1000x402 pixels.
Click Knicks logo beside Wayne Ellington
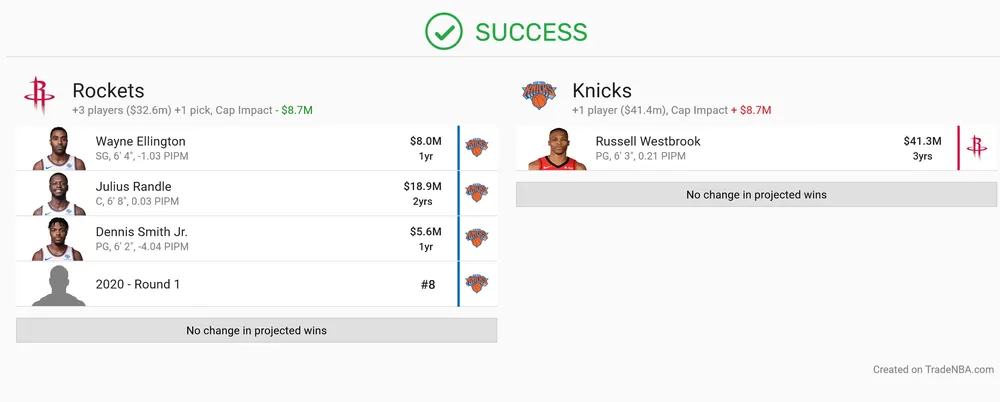477,147
